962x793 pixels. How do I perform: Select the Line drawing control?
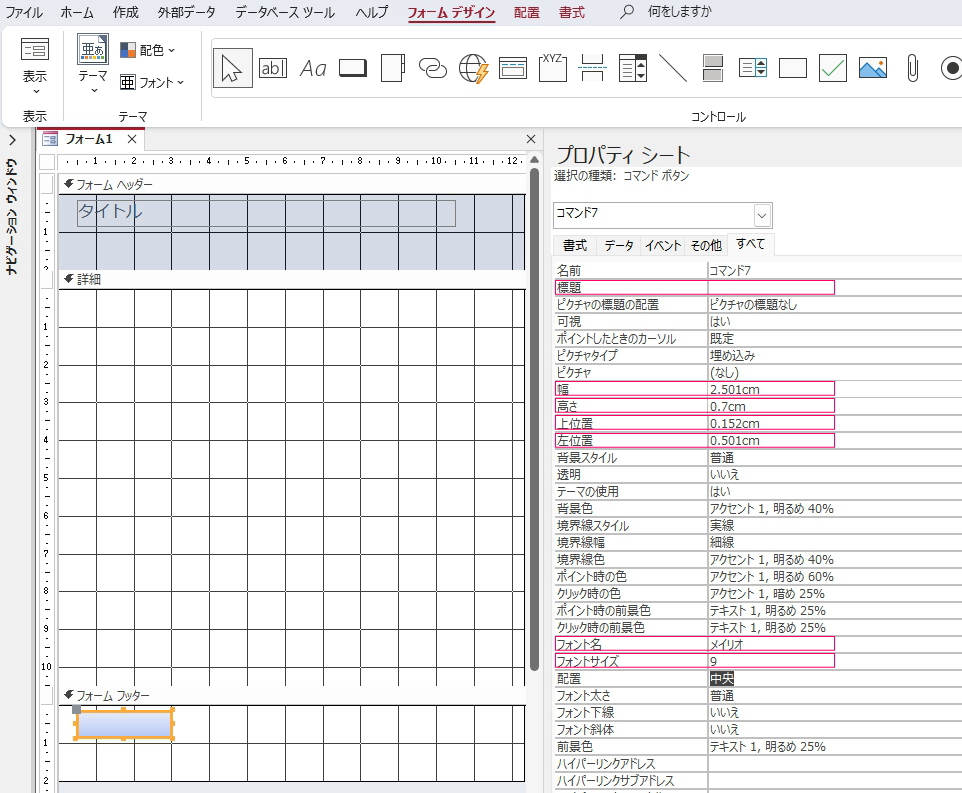tap(673, 68)
